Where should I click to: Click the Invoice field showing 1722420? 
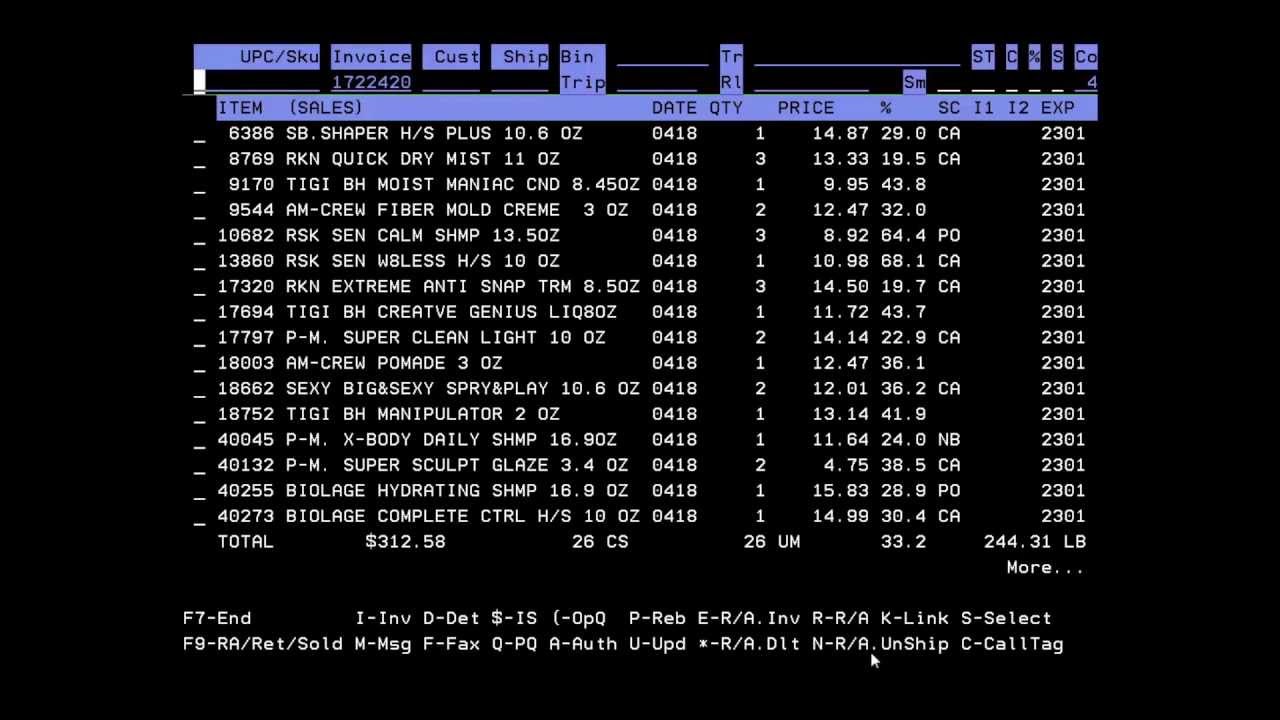(371, 82)
